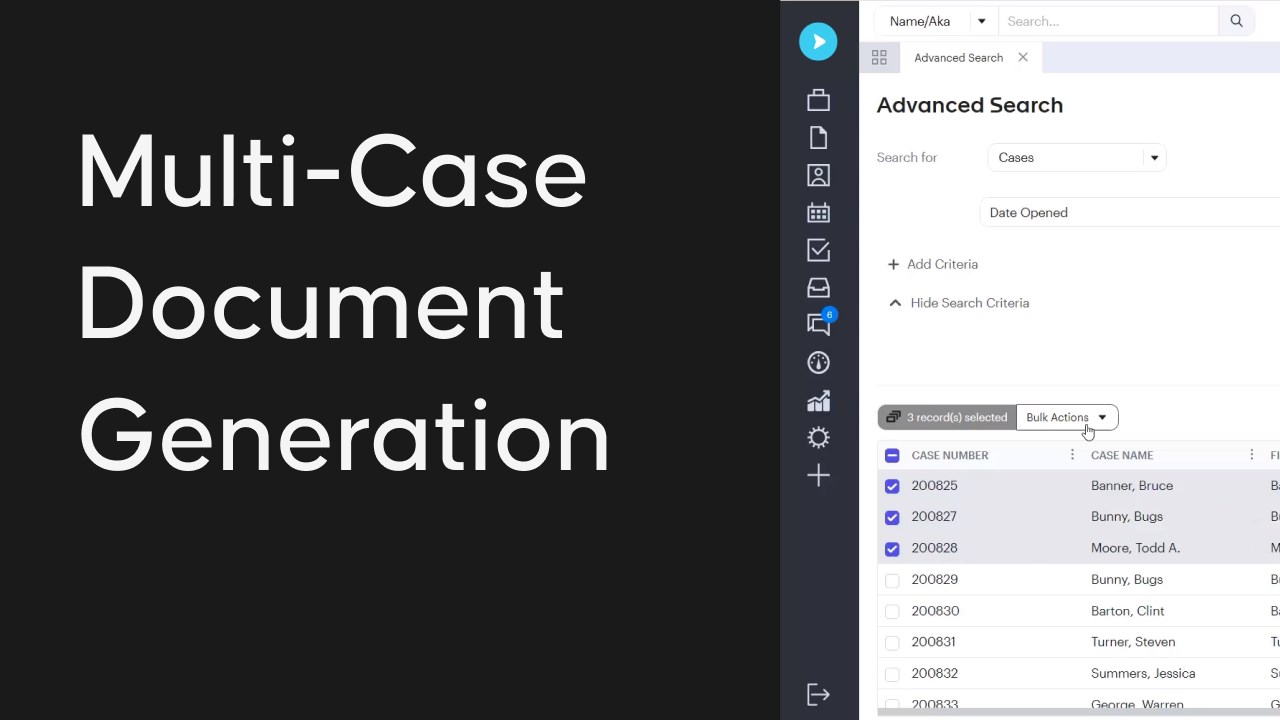1280x720 pixels.
Task: Click the 3 record(s) selected badge
Action: tap(947, 417)
